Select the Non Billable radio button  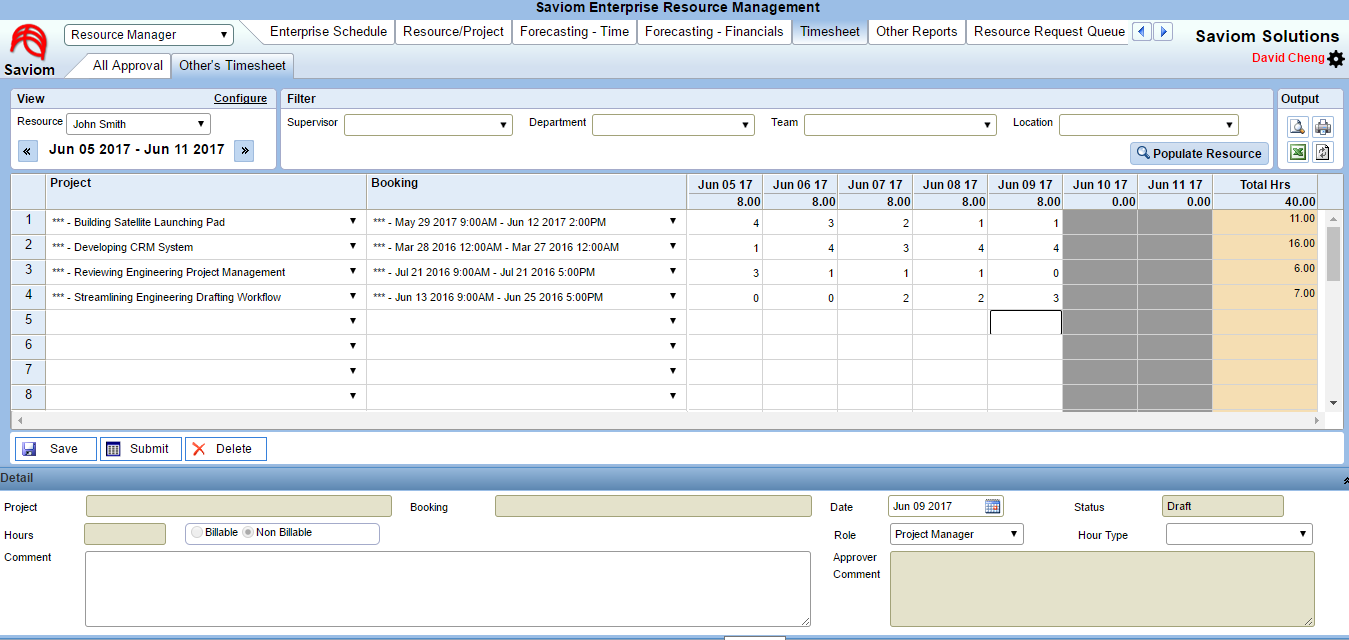249,533
